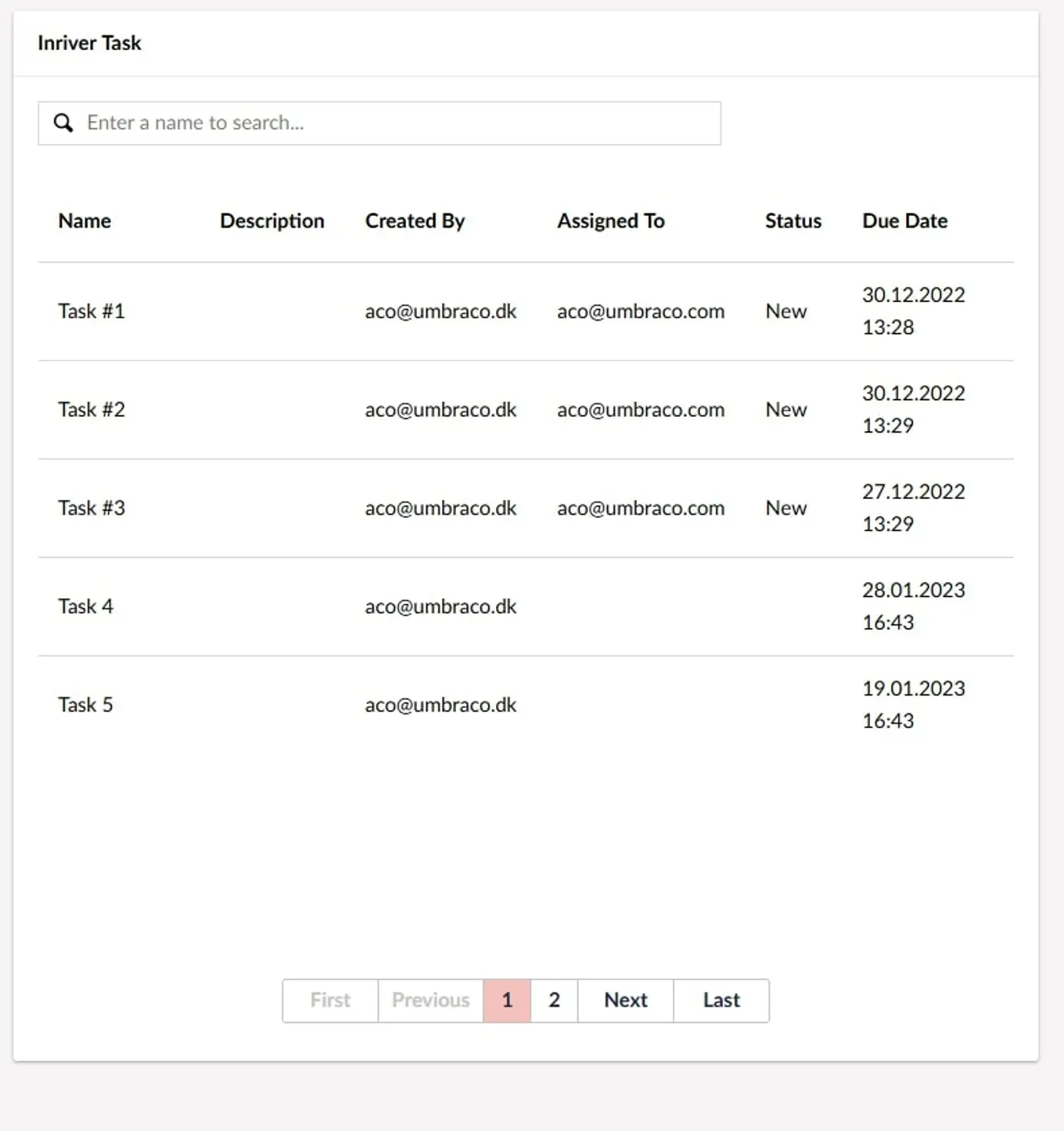Click Assigned To email in Task #2 row
Viewport: 1064px width, 1131px height.
641,410
